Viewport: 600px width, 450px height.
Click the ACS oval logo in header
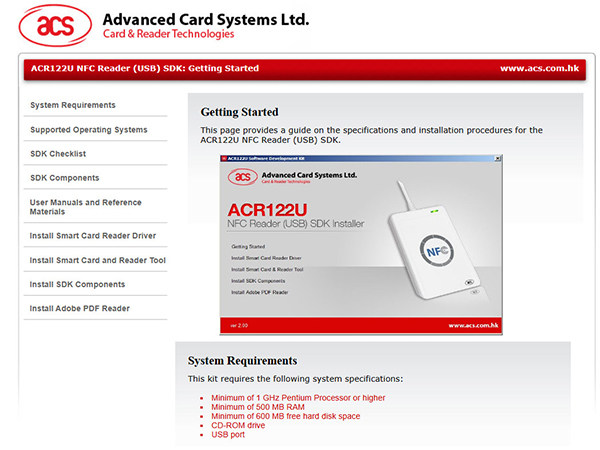click(55, 25)
